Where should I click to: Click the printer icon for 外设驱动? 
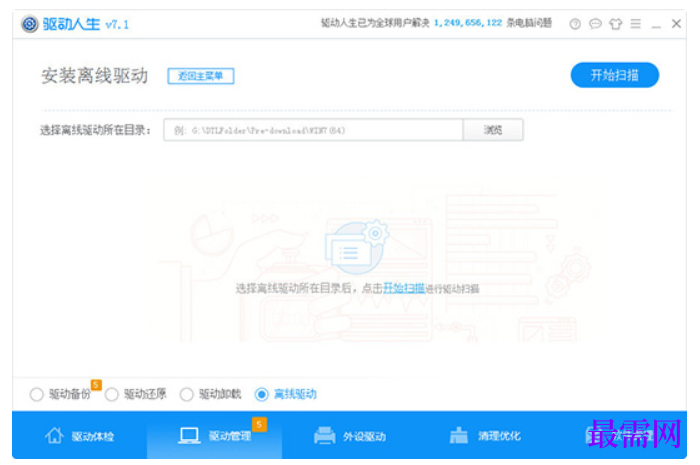[x=325, y=435]
